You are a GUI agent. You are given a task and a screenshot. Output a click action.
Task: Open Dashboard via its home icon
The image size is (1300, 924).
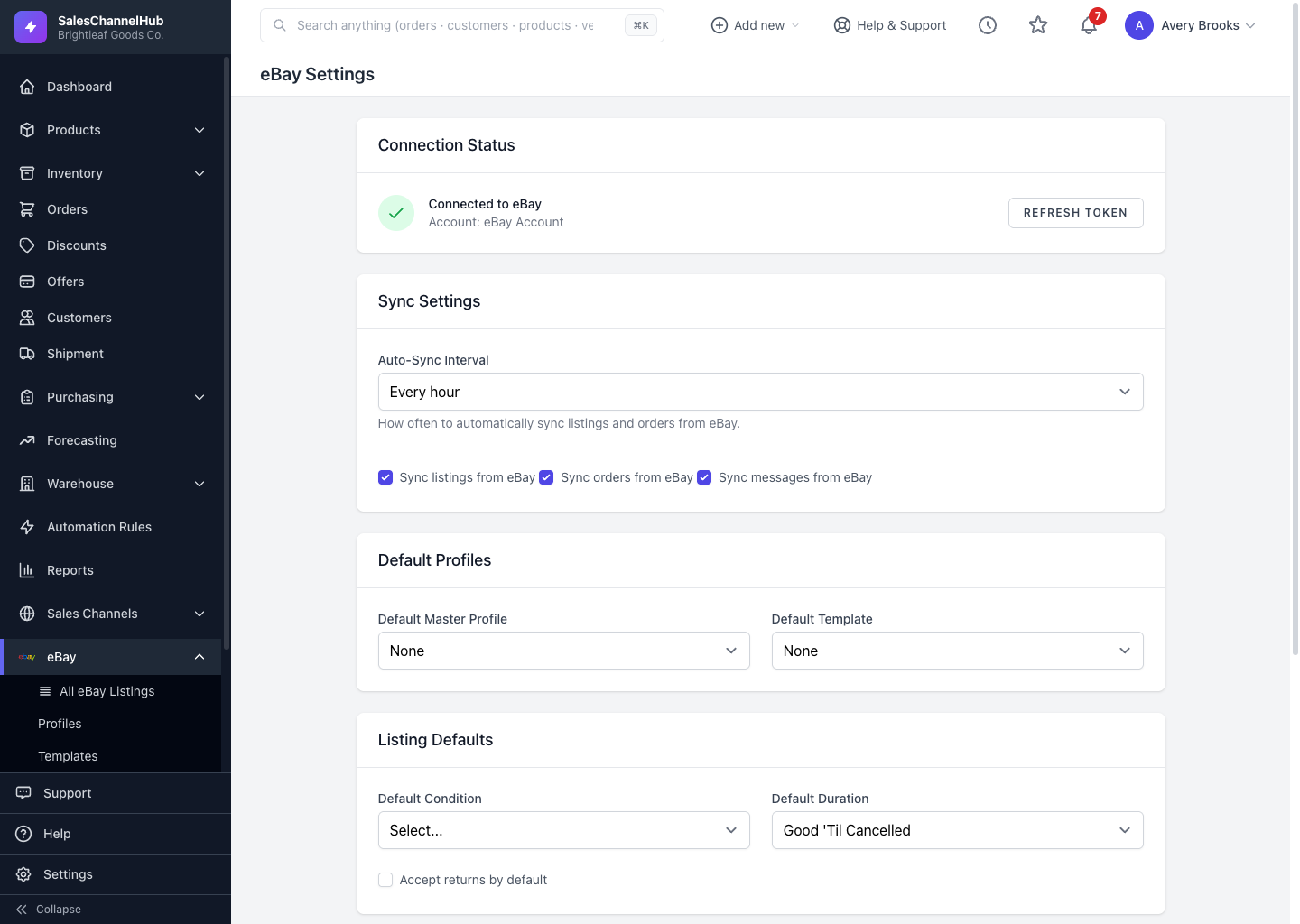27,87
